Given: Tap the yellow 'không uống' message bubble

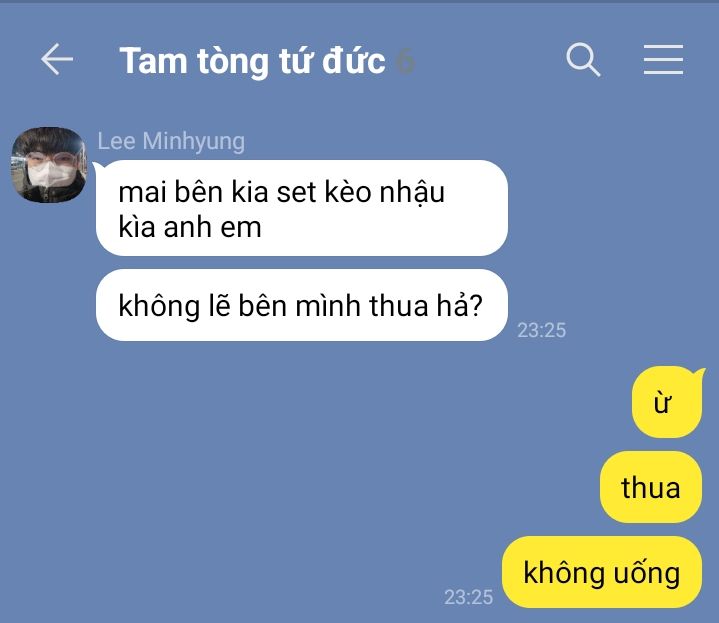Looking at the screenshot, I should [602, 572].
